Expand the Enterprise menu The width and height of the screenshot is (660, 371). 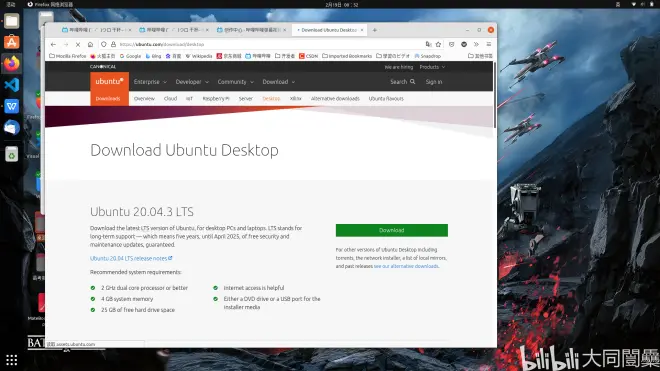click(150, 82)
